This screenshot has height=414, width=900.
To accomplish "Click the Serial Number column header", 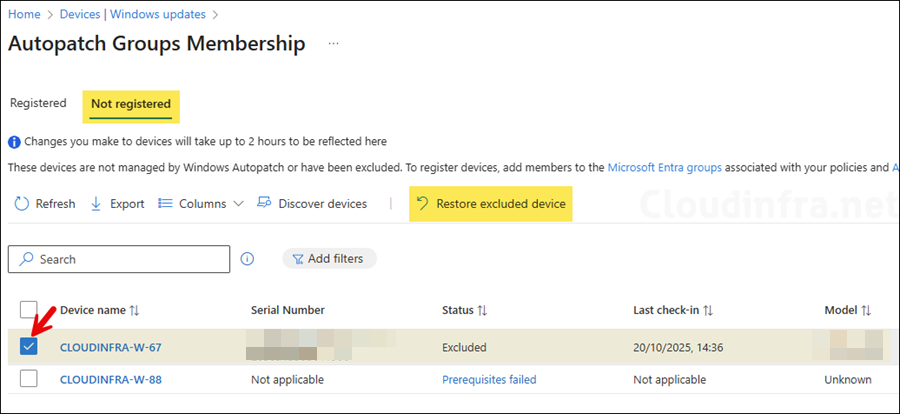I will pos(288,310).
